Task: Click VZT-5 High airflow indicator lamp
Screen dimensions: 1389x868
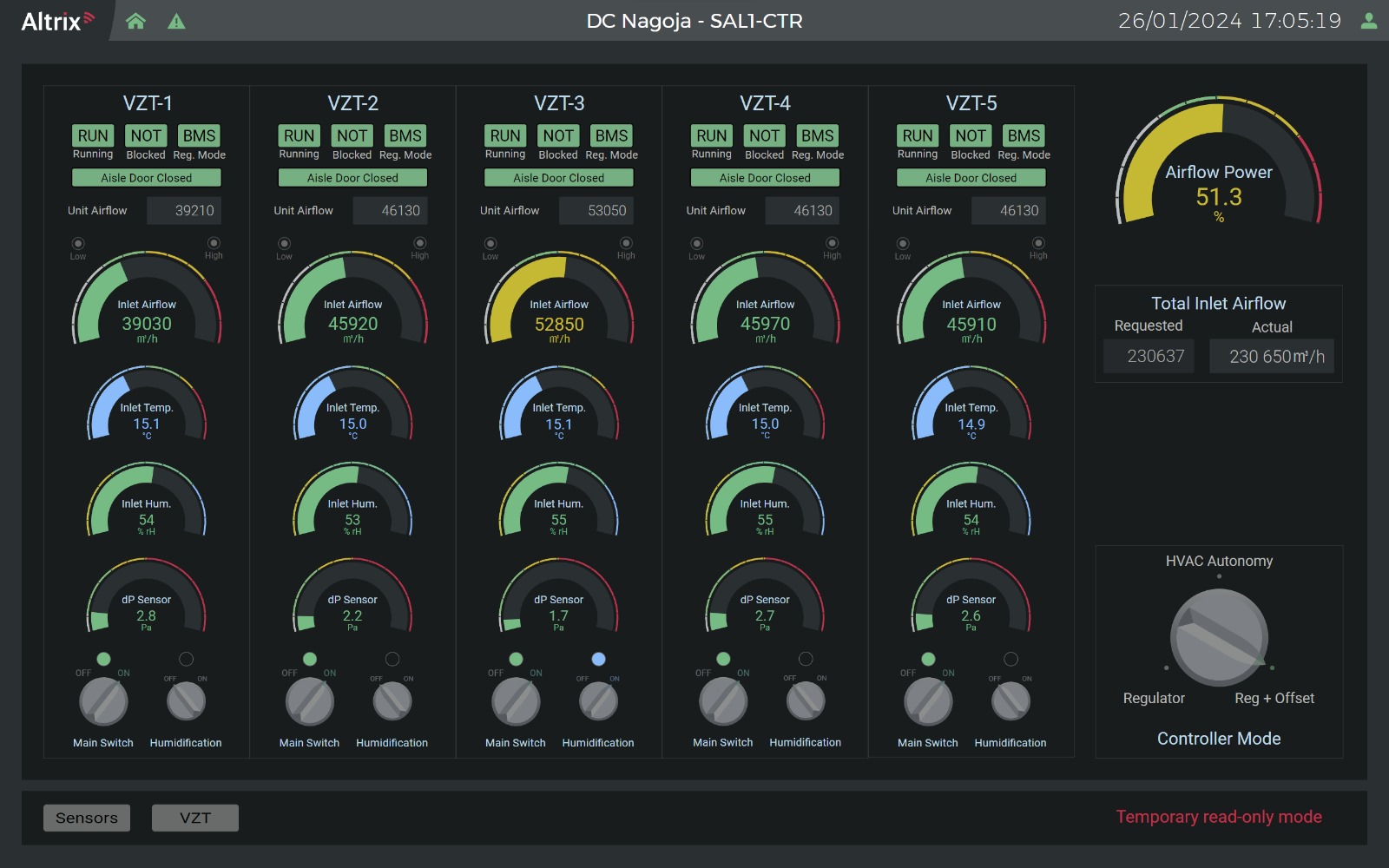Action: pyautogui.click(x=1038, y=243)
